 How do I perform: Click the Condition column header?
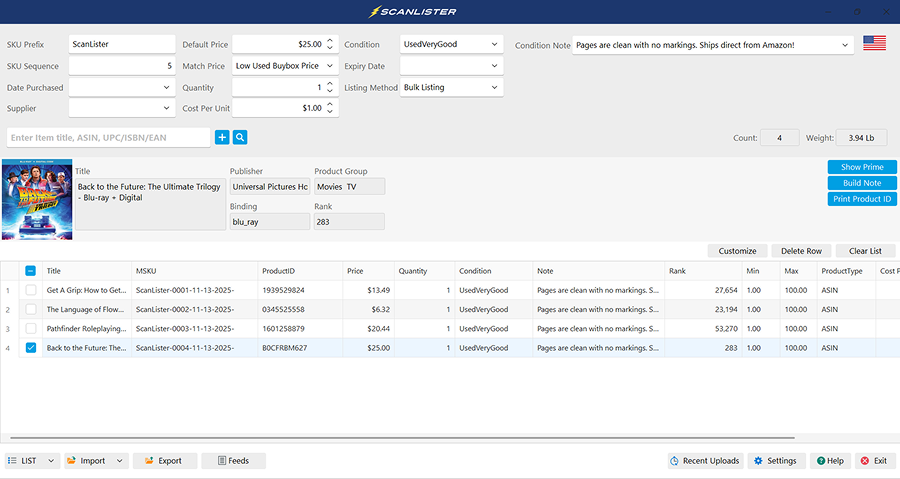pyautogui.click(x=494, y=271)
